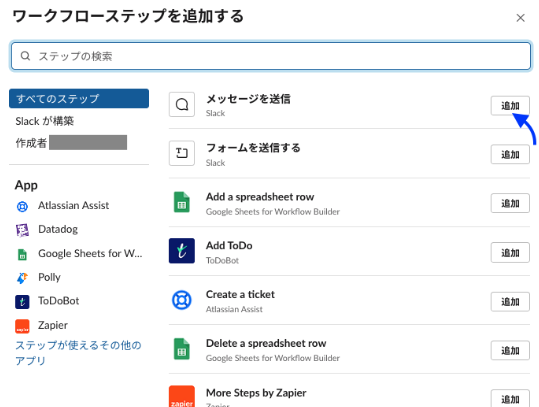
Task: Click the ToDoBot icon in App sidebar
Action: [22, 302]
